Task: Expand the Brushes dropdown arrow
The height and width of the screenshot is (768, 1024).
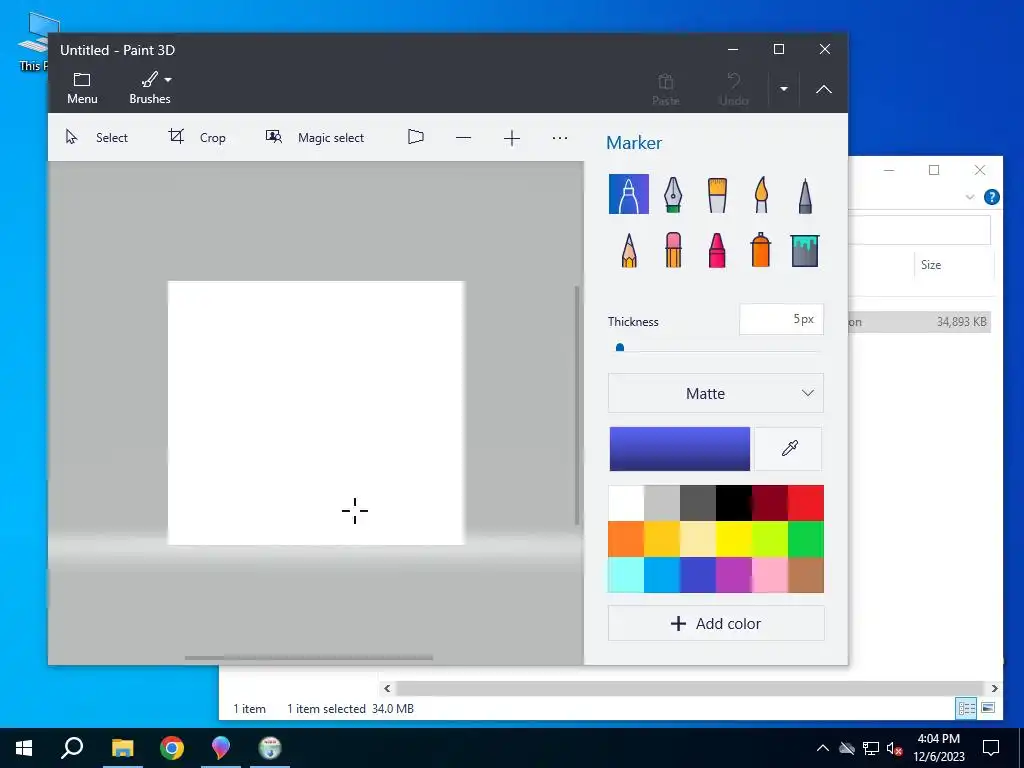Action: pyautogui.click(x=168, y=80)
